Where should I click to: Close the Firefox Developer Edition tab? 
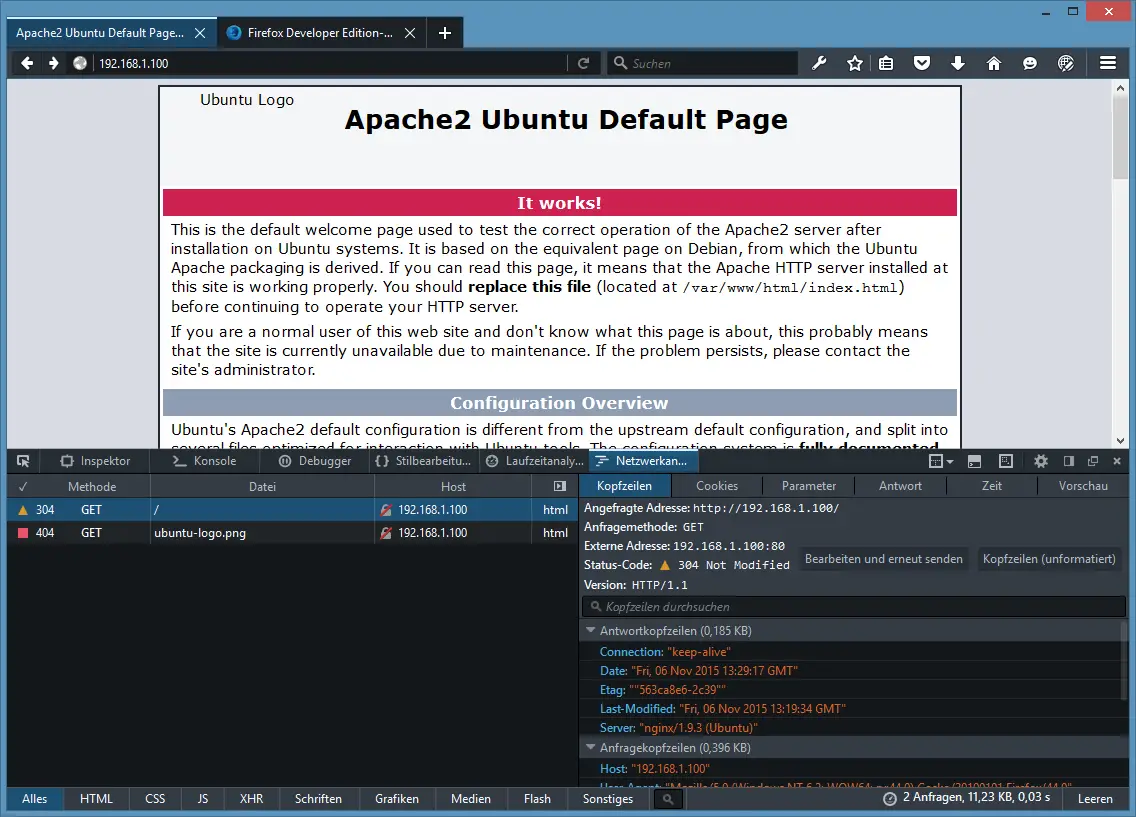(410, 33)
